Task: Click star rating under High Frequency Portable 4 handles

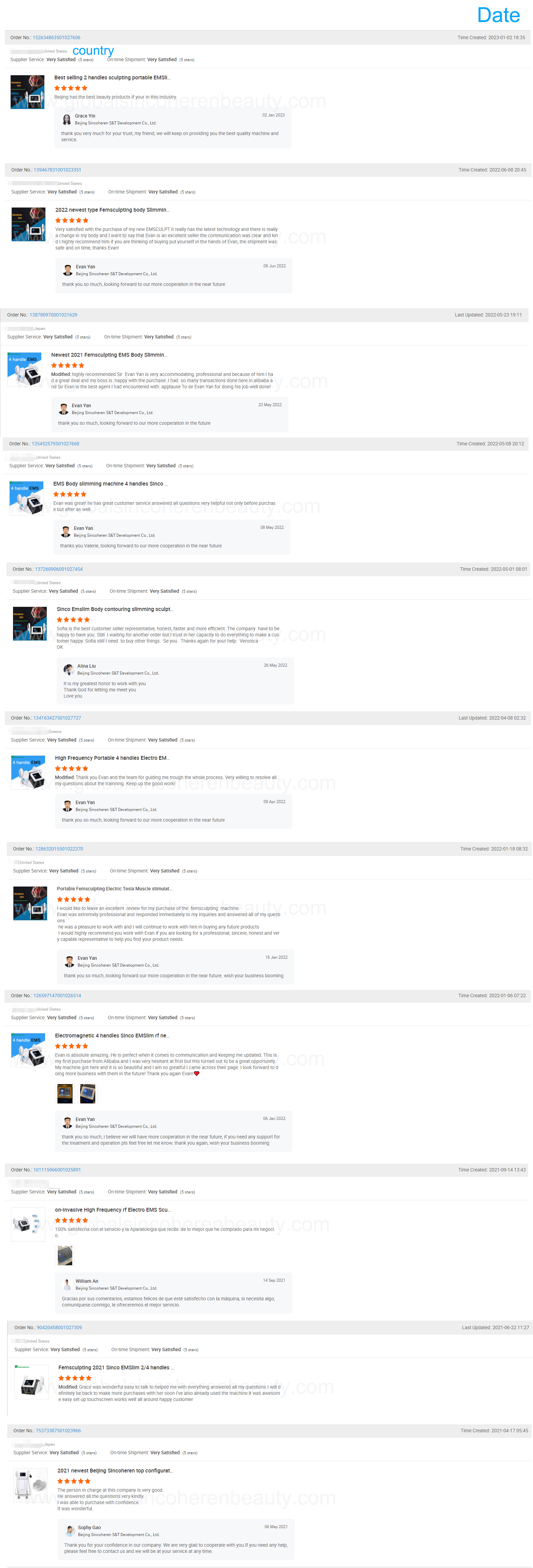Action: pos(71,769)
